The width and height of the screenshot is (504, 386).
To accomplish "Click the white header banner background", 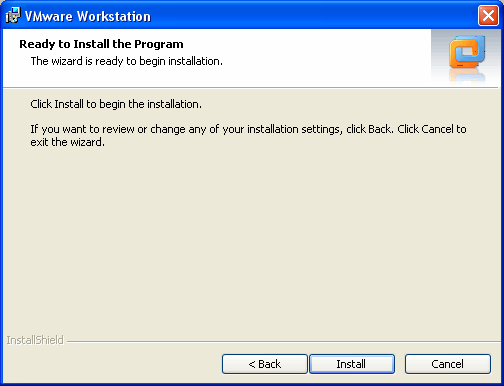I will 300,57.
